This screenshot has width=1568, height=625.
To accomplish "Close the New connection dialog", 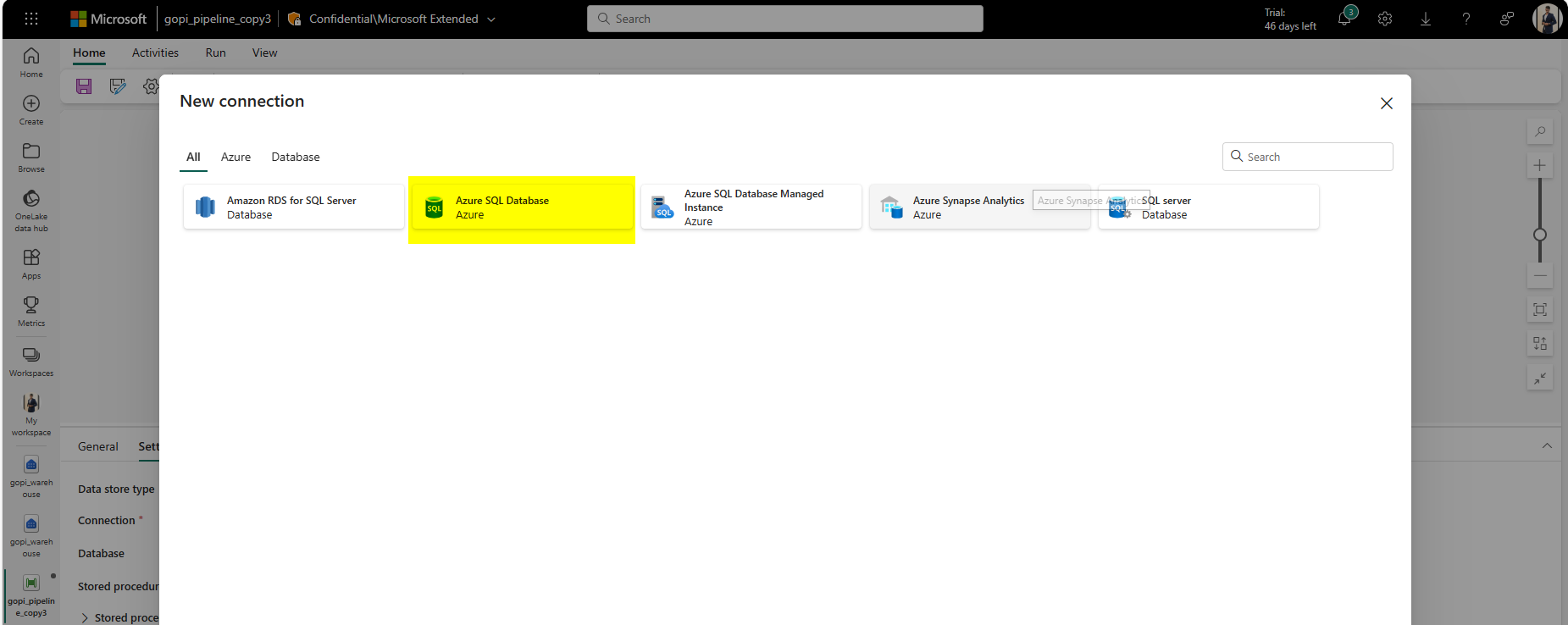I will pyautogui.click(x=1387, y=103).
